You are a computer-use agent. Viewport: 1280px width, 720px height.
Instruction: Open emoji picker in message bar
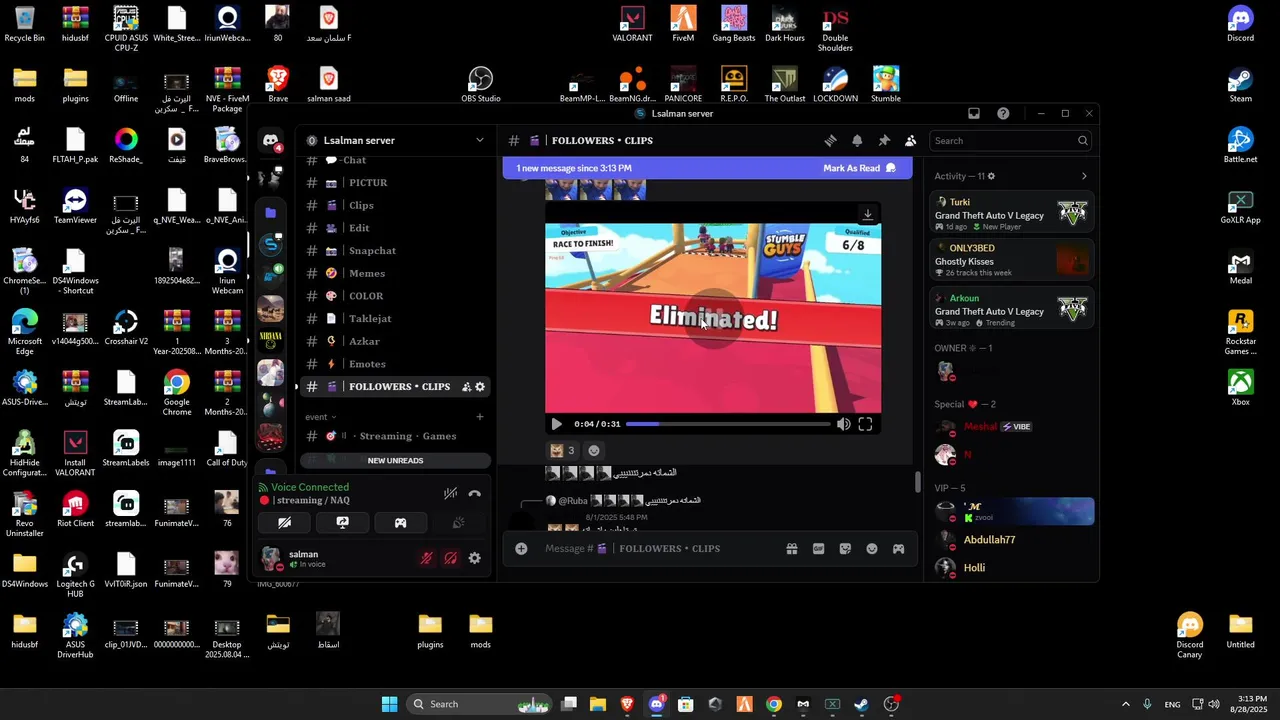click(x=872, y=548)
